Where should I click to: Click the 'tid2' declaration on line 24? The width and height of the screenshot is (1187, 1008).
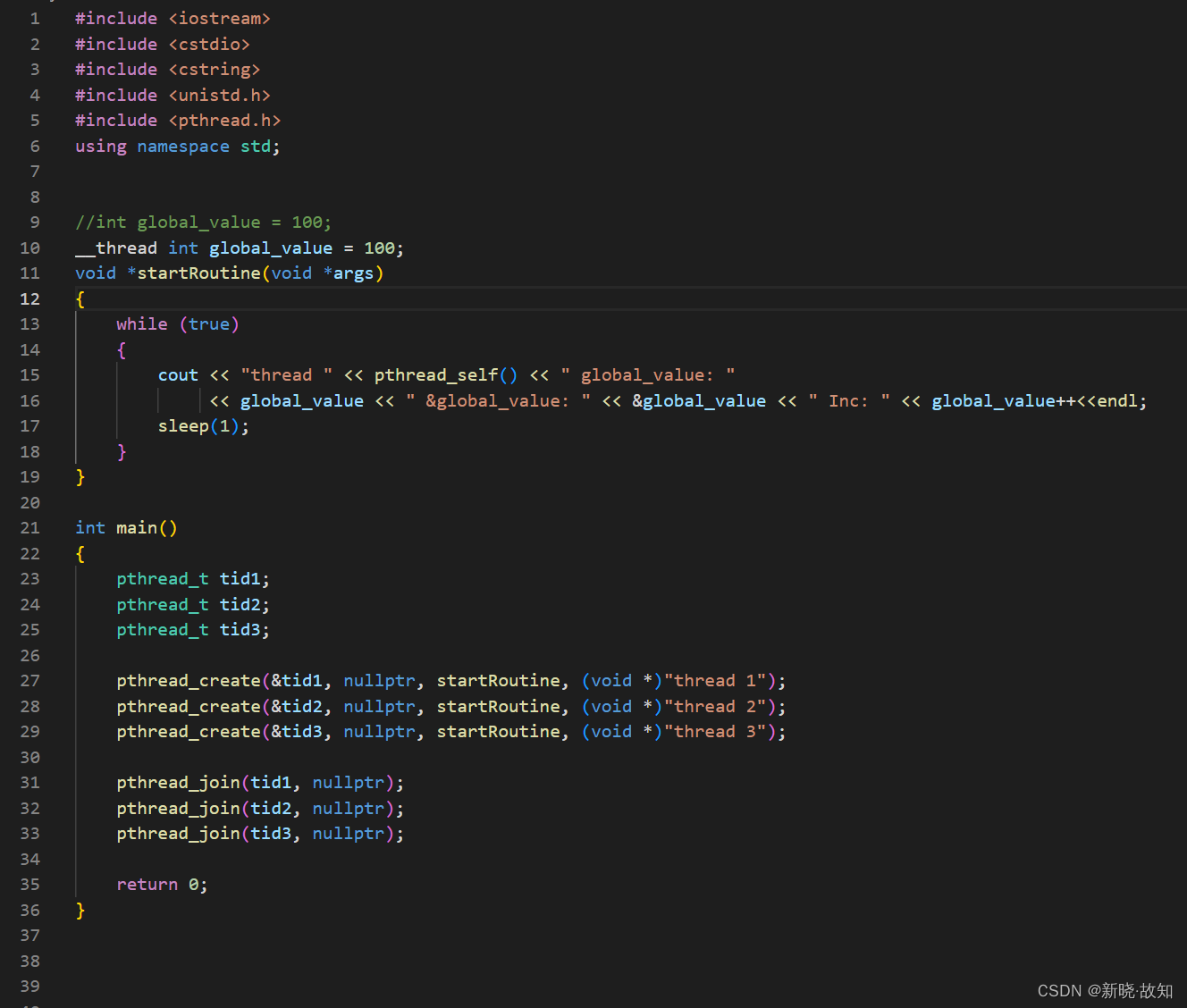pyautogui.click(x=240, y=605)
